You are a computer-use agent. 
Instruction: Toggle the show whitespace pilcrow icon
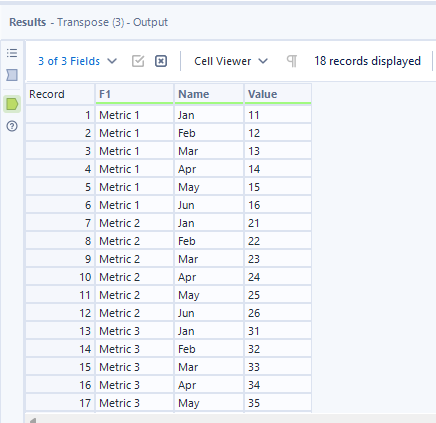click(292, 61)
